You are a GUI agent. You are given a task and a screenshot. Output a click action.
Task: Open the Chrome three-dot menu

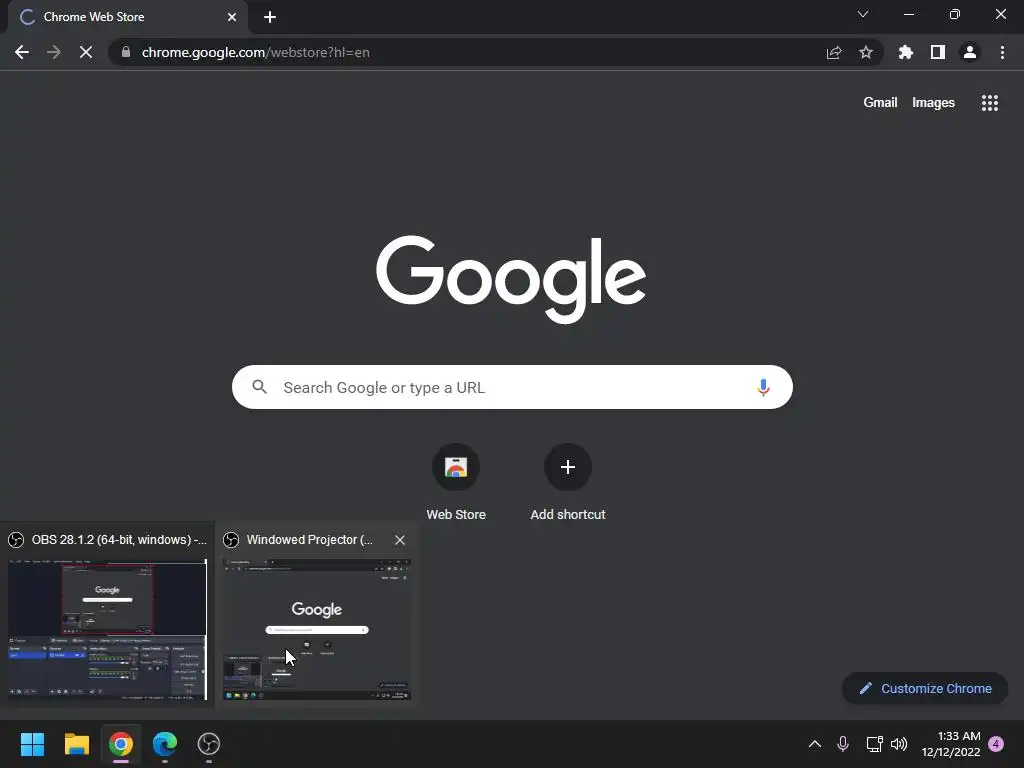click(1002, 52)
